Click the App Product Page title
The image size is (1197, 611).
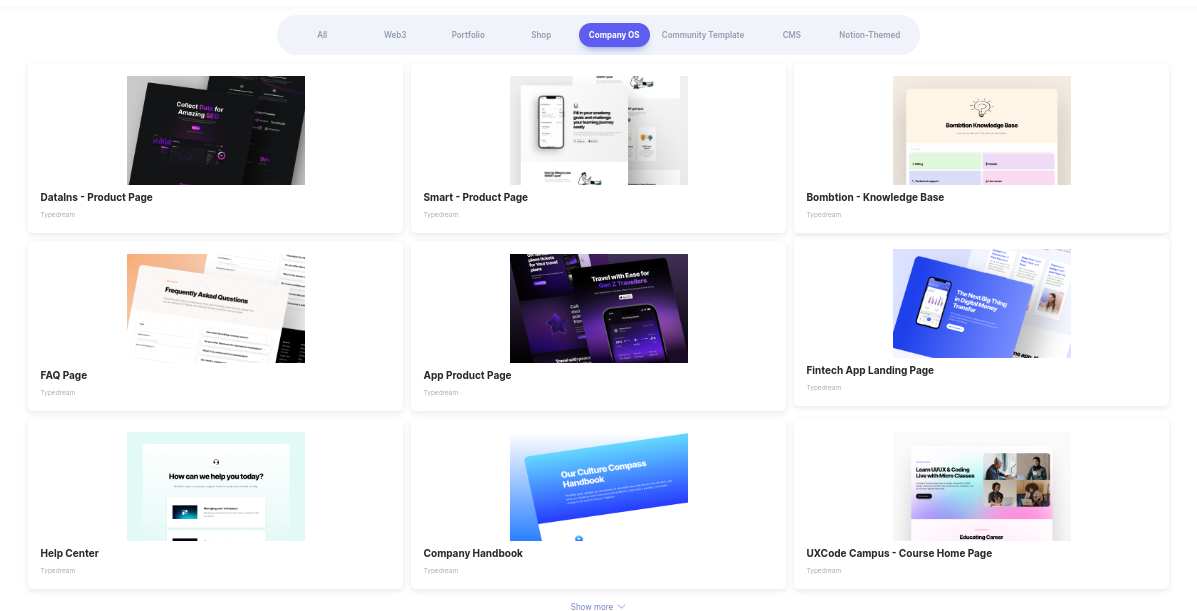467,375
